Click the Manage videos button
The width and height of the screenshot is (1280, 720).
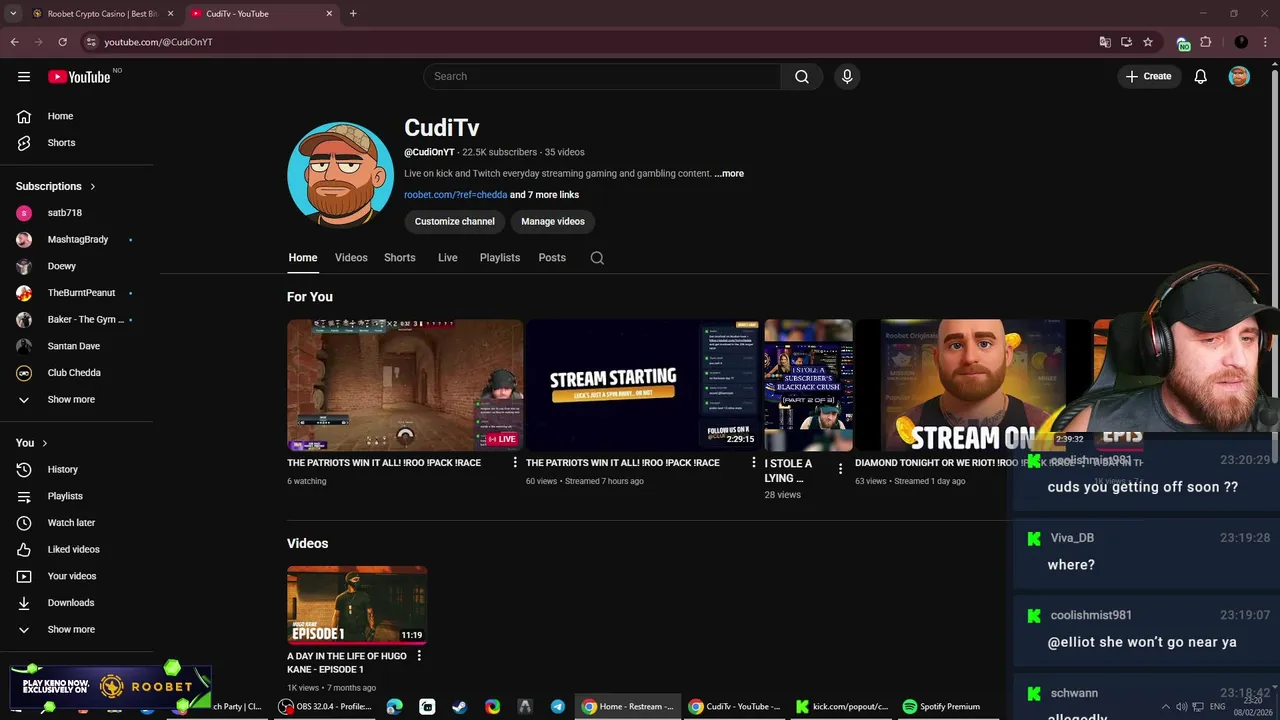pyautogui.click(x=553, y=222)
